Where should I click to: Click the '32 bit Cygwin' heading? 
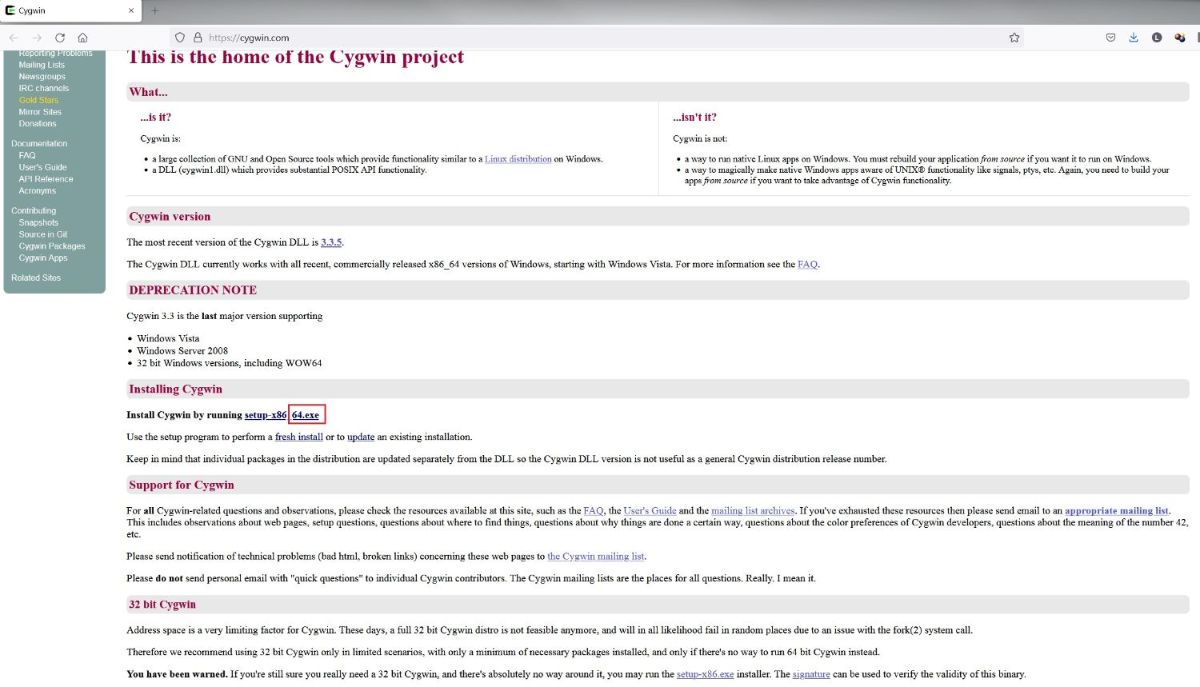point(162,605)
